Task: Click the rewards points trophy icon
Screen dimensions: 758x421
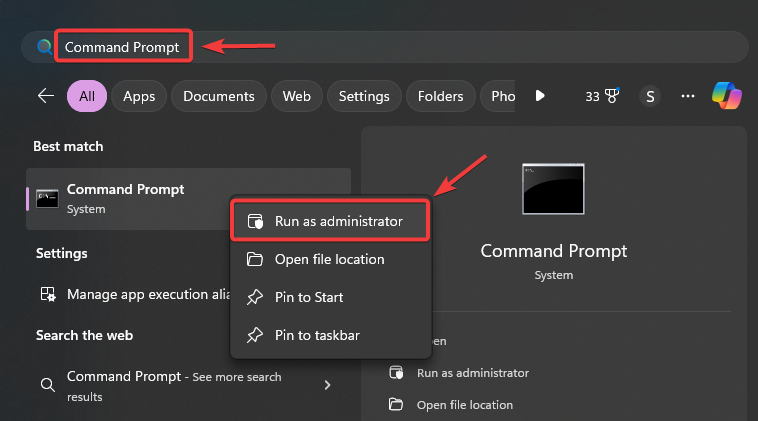Action: [x=611, y=96]
